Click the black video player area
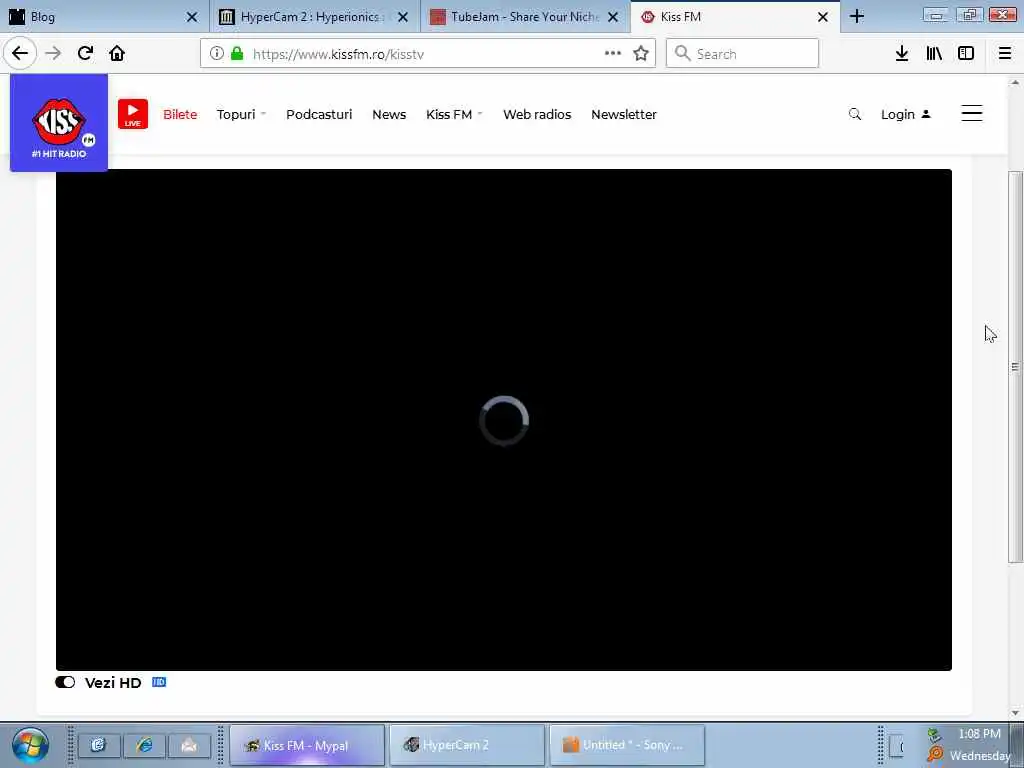The width and height of the screenshot is (1024, 768). [504, 419]
